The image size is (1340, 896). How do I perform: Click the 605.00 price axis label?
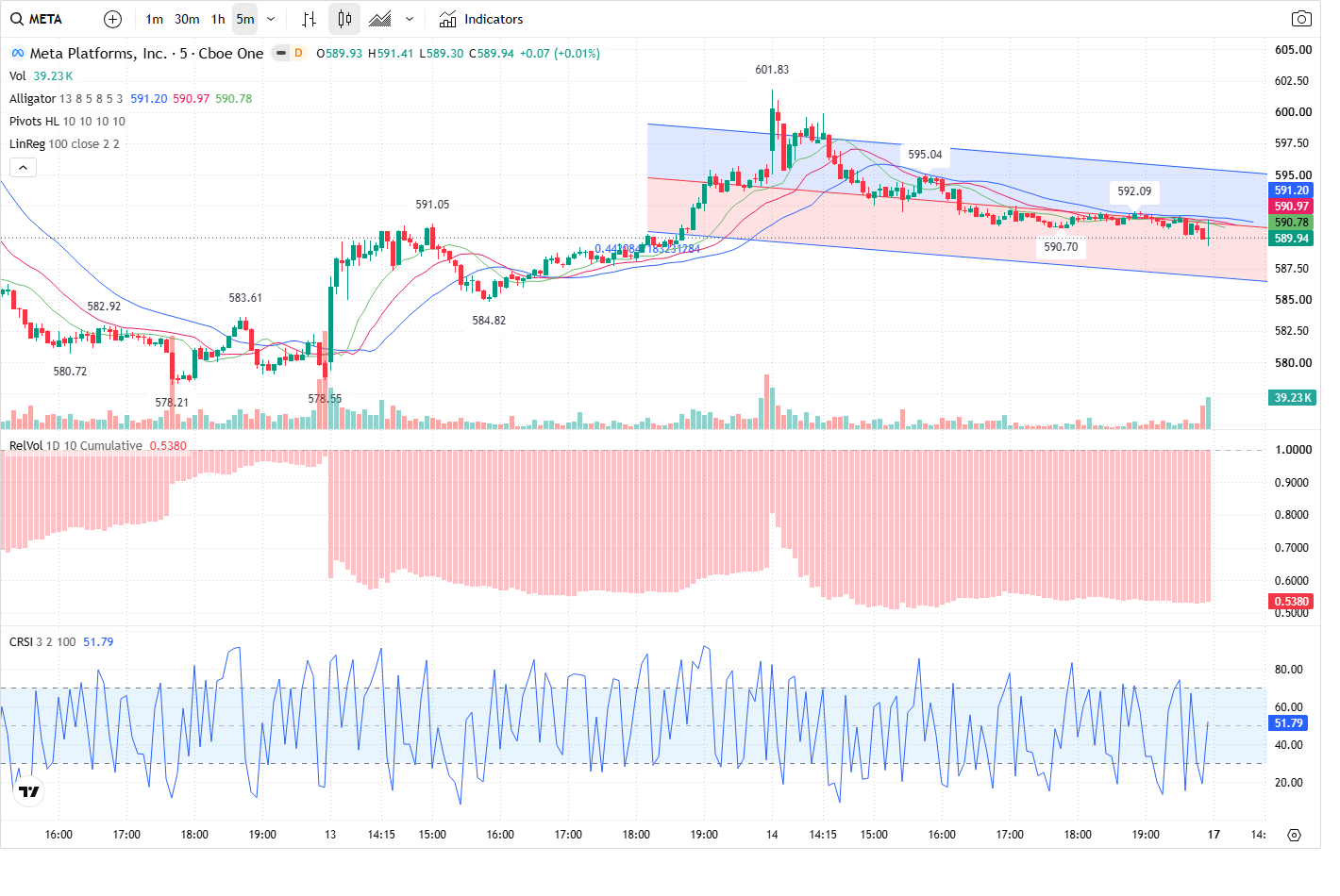pos(1293,50)
